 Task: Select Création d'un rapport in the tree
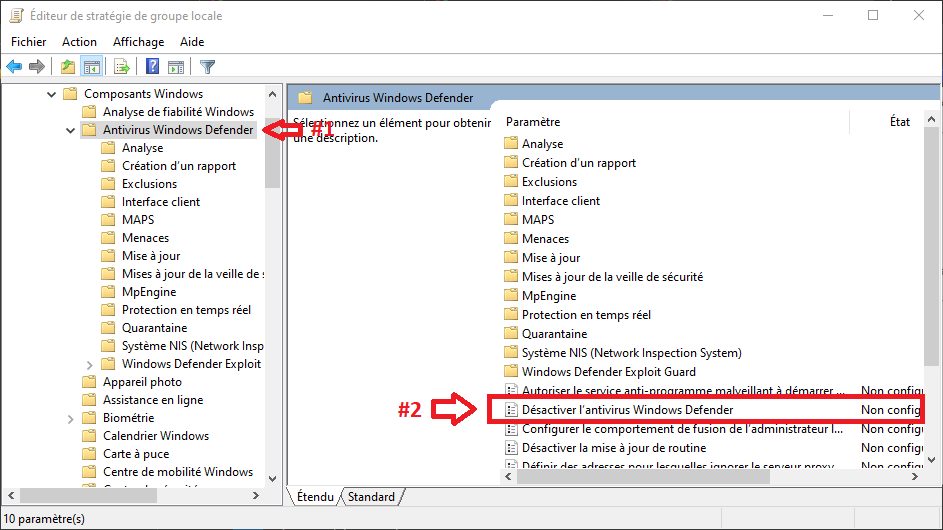click(x=179, y=165)
